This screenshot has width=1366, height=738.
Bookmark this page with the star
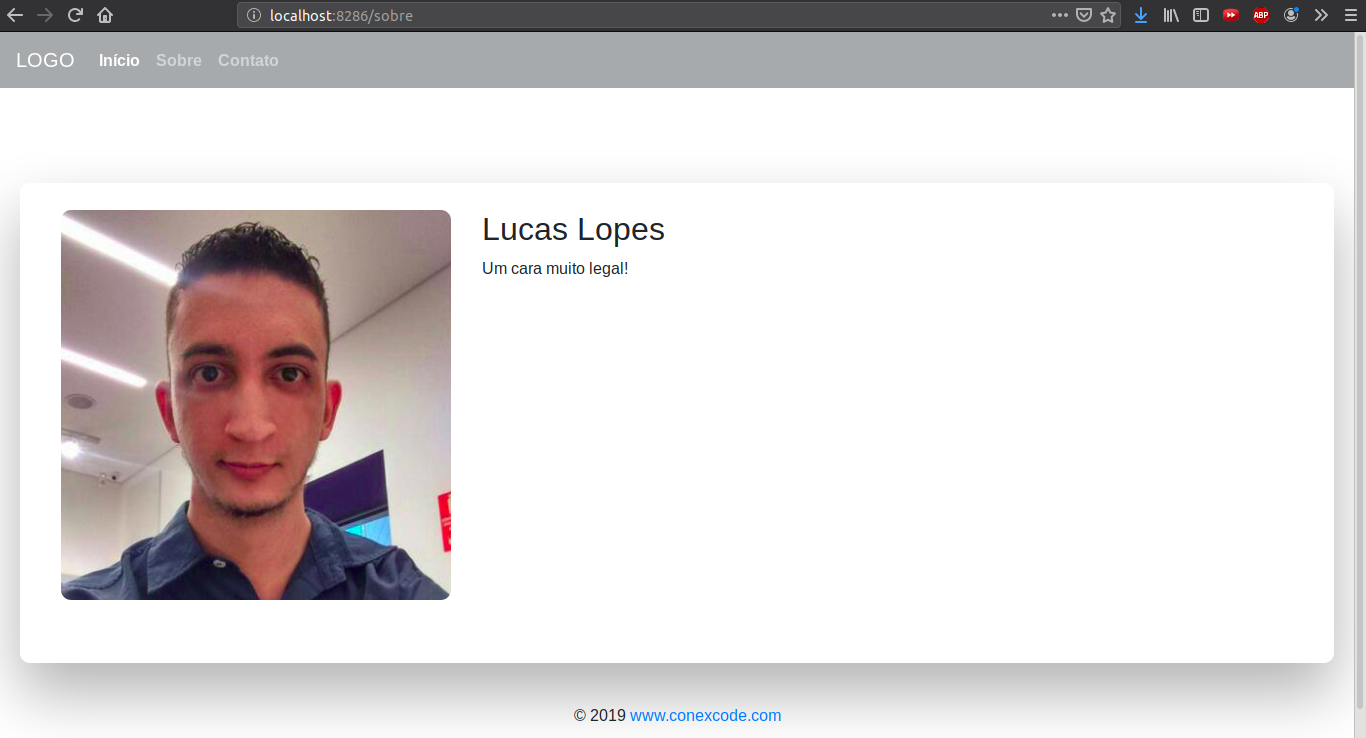tap(1108, 15)
